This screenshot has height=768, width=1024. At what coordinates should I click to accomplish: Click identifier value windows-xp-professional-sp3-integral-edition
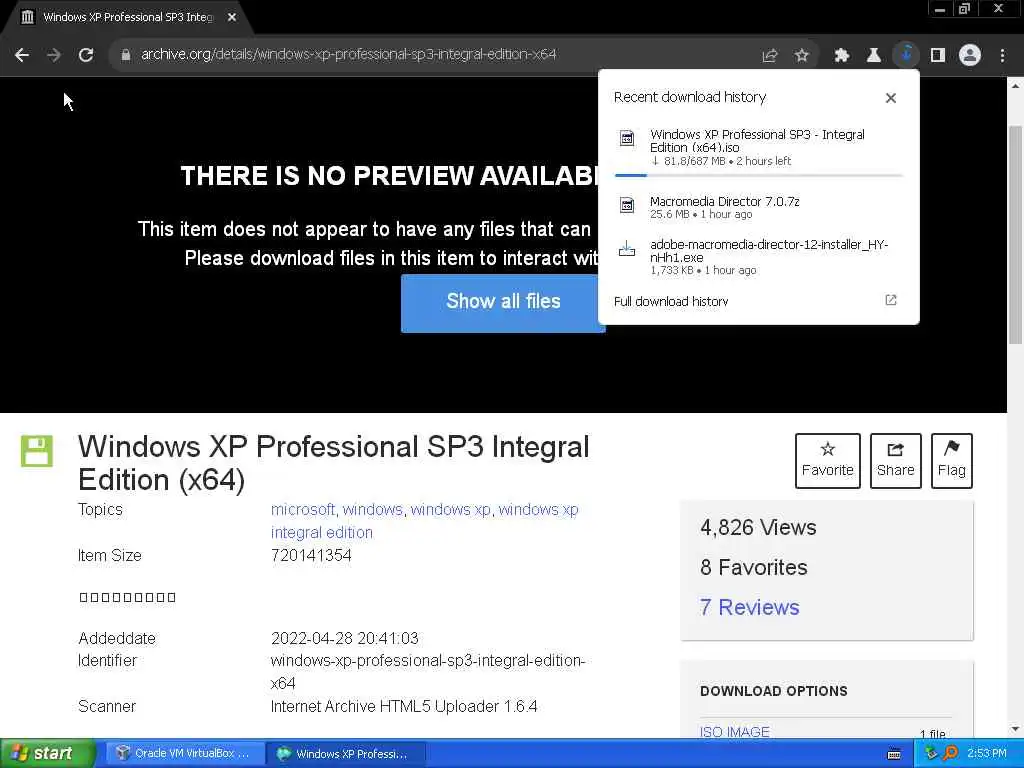click(x=428, y=672)
